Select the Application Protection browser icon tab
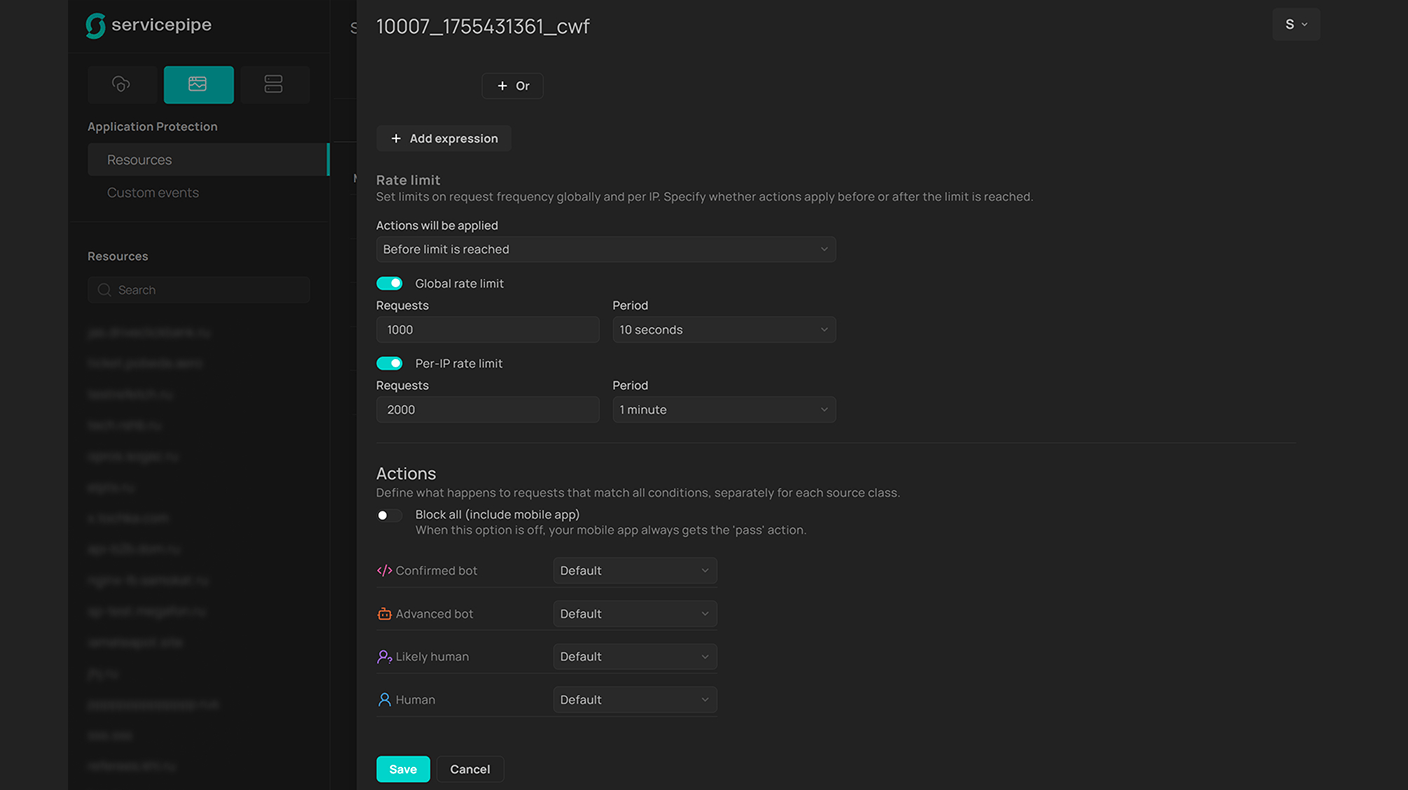This screenshot has width=1408, height=790. [198, 85]
